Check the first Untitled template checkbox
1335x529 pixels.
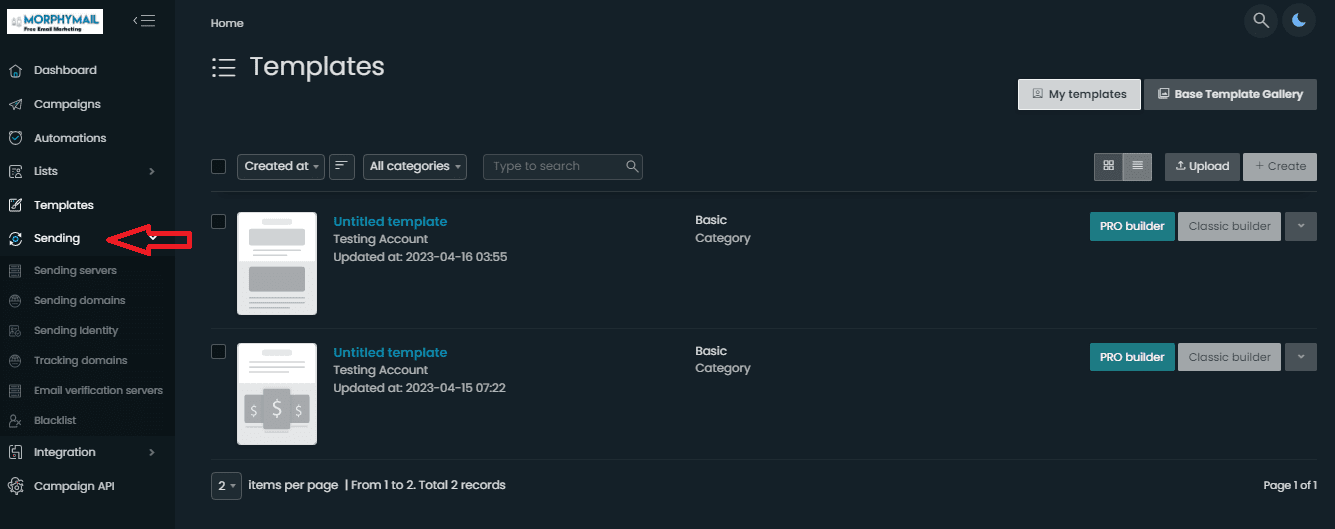point(219,221)
